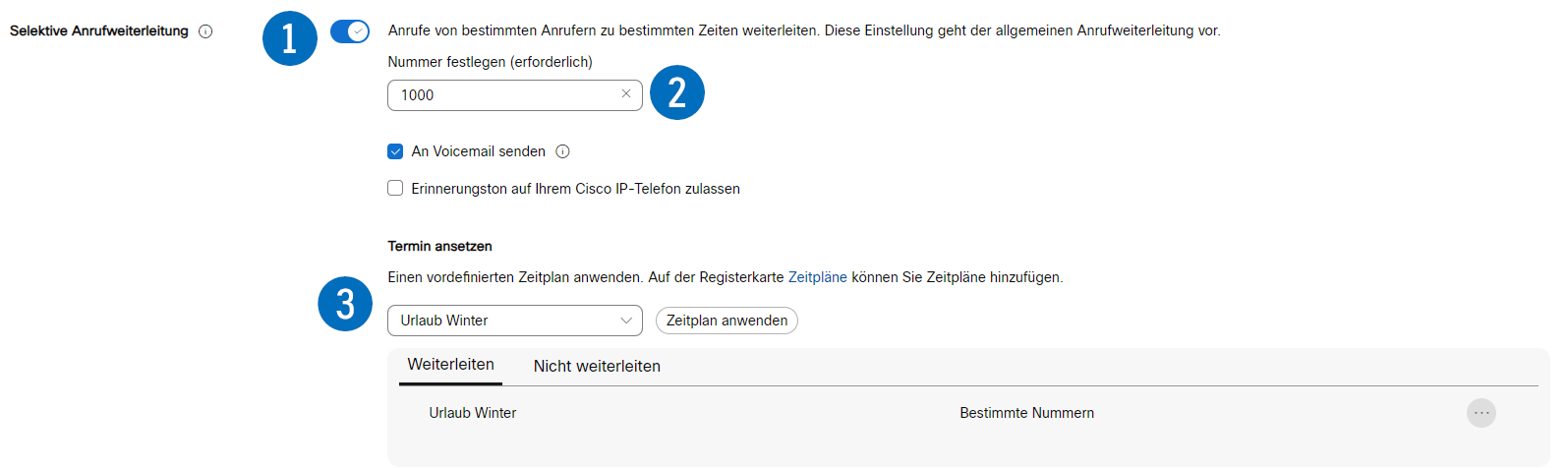This screenshot has width=1568, height=468.
Task: Open the Urlaub Winter schedule dropdown
Action: [x=515, y=321]
